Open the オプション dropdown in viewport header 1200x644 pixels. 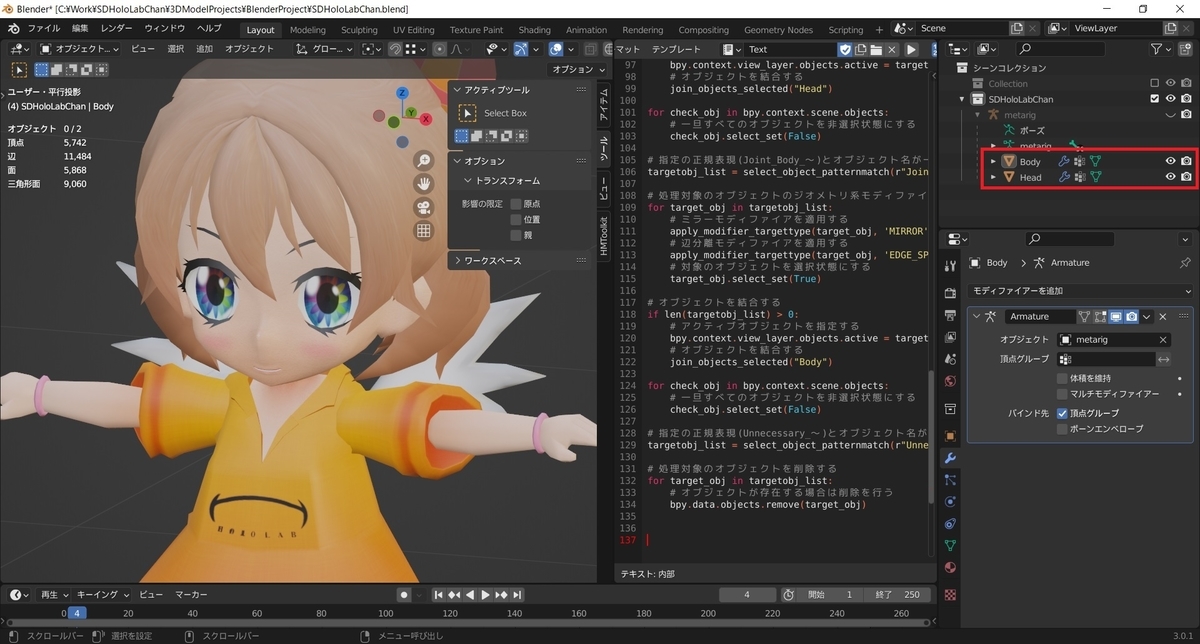pos(577,69)
